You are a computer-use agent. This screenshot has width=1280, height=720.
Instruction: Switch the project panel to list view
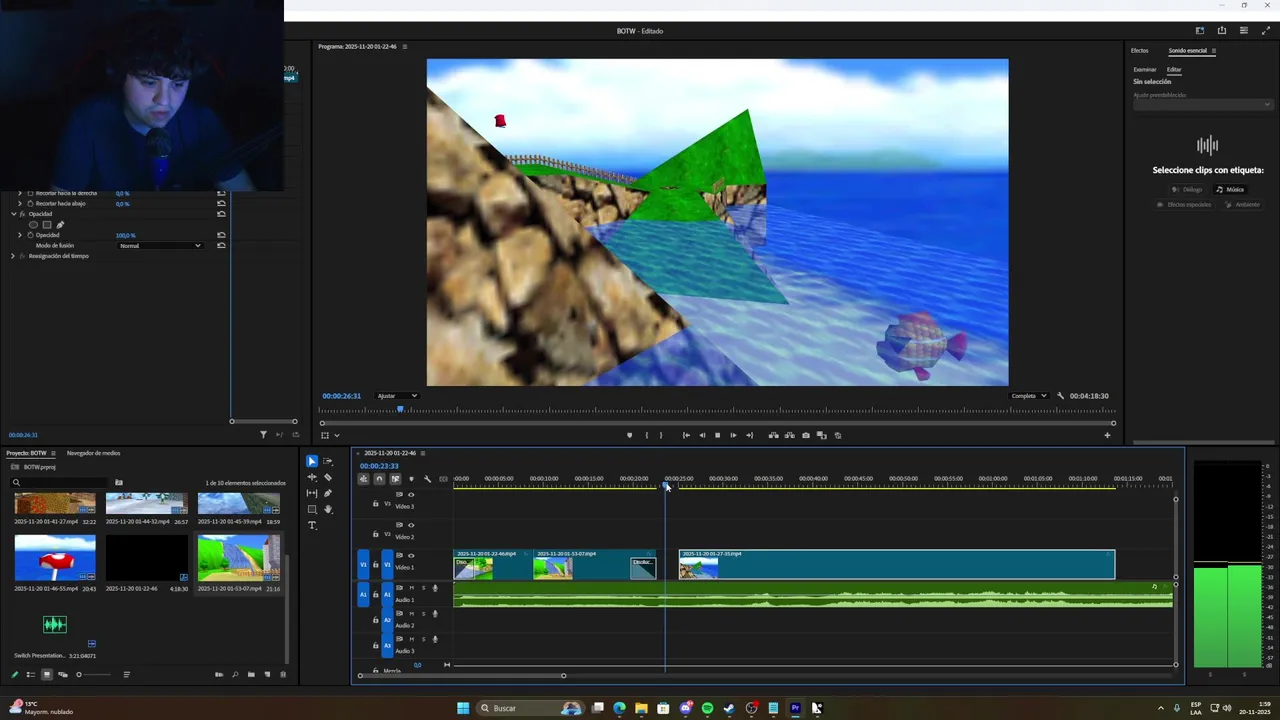pyautogui.click(x=30, y=675)
